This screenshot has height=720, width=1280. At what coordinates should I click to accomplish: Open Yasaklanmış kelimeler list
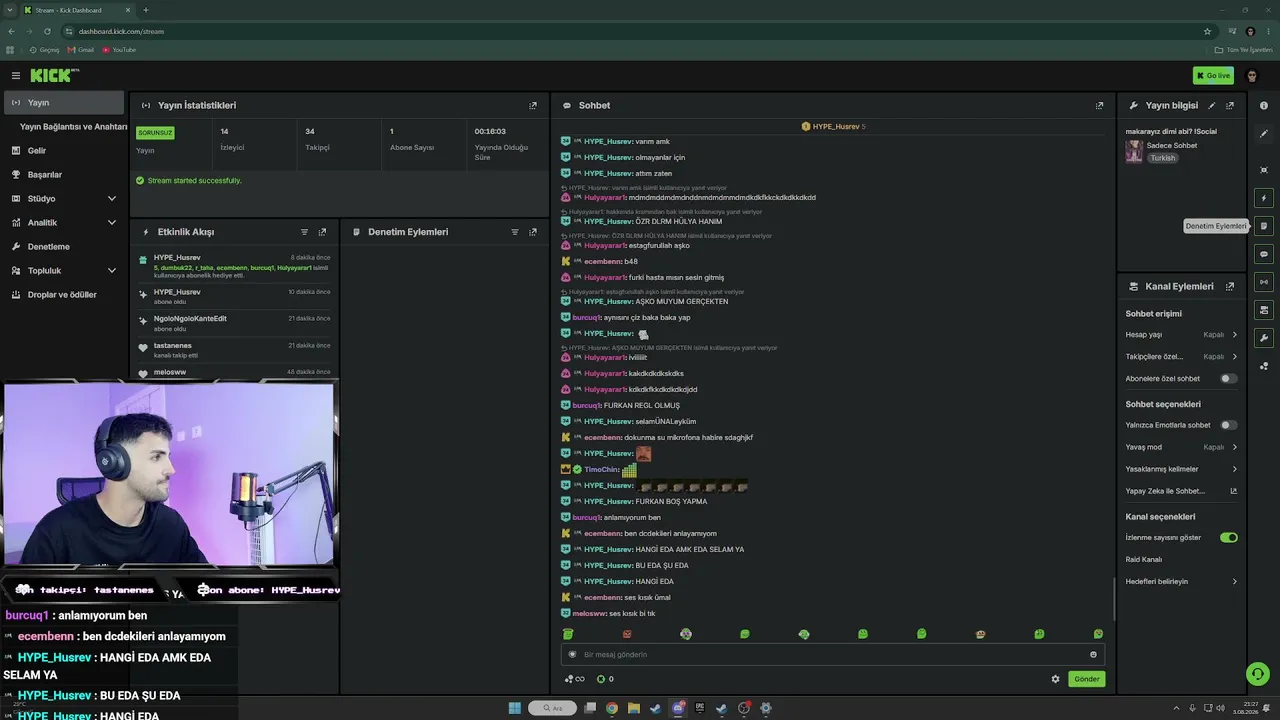click(x=1181, y=469)
